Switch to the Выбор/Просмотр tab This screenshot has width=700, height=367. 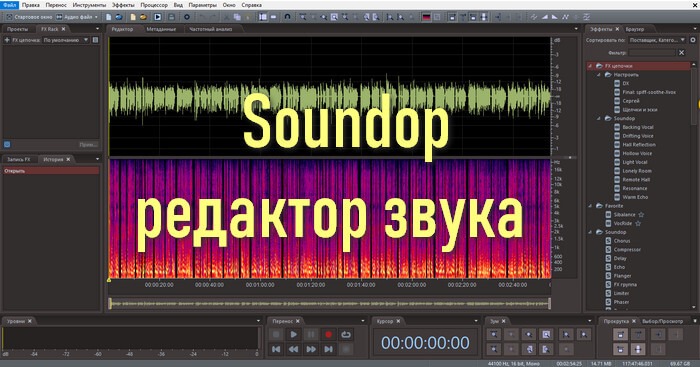pyautogui.click(x=662, y=321)
